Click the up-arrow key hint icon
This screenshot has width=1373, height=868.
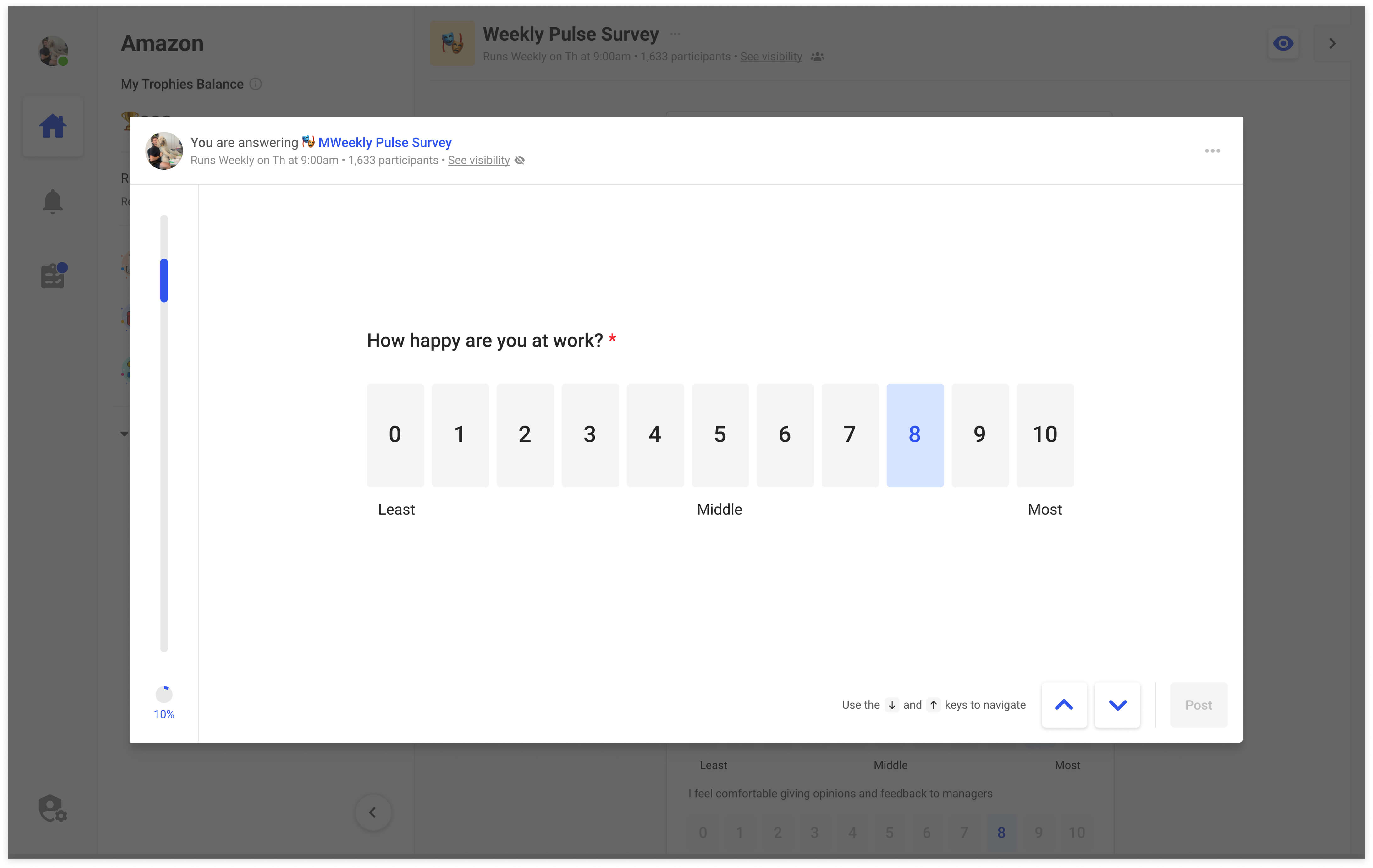coord(933,705)
